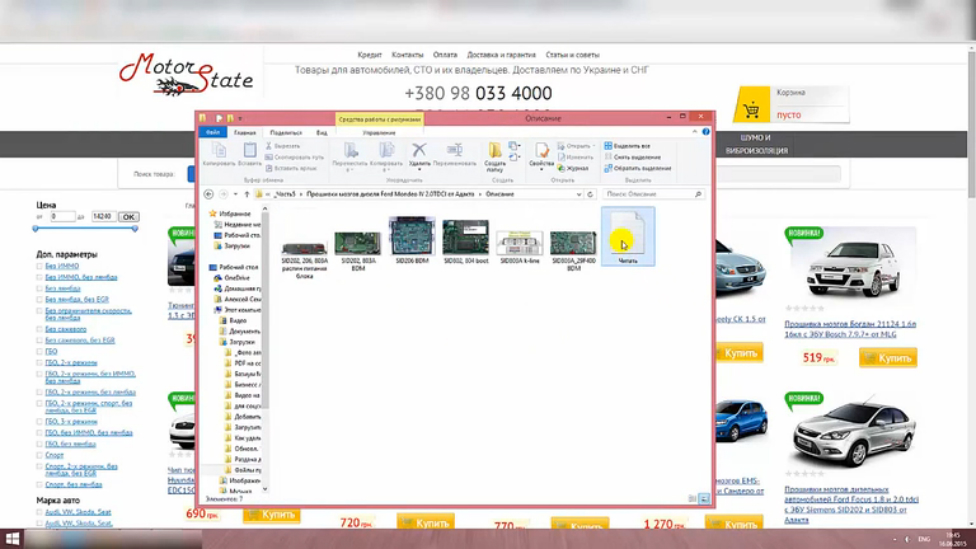Open Кредит in website top menu
The image size is (976, 549).
[x=370, y=55]
